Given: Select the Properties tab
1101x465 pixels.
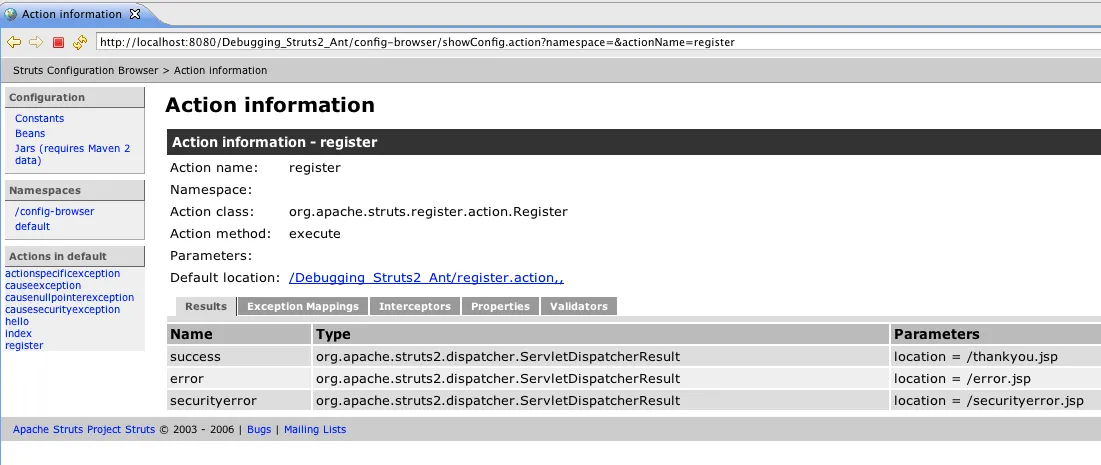Looking at the screenshot, I should click(x=500, y=306).
